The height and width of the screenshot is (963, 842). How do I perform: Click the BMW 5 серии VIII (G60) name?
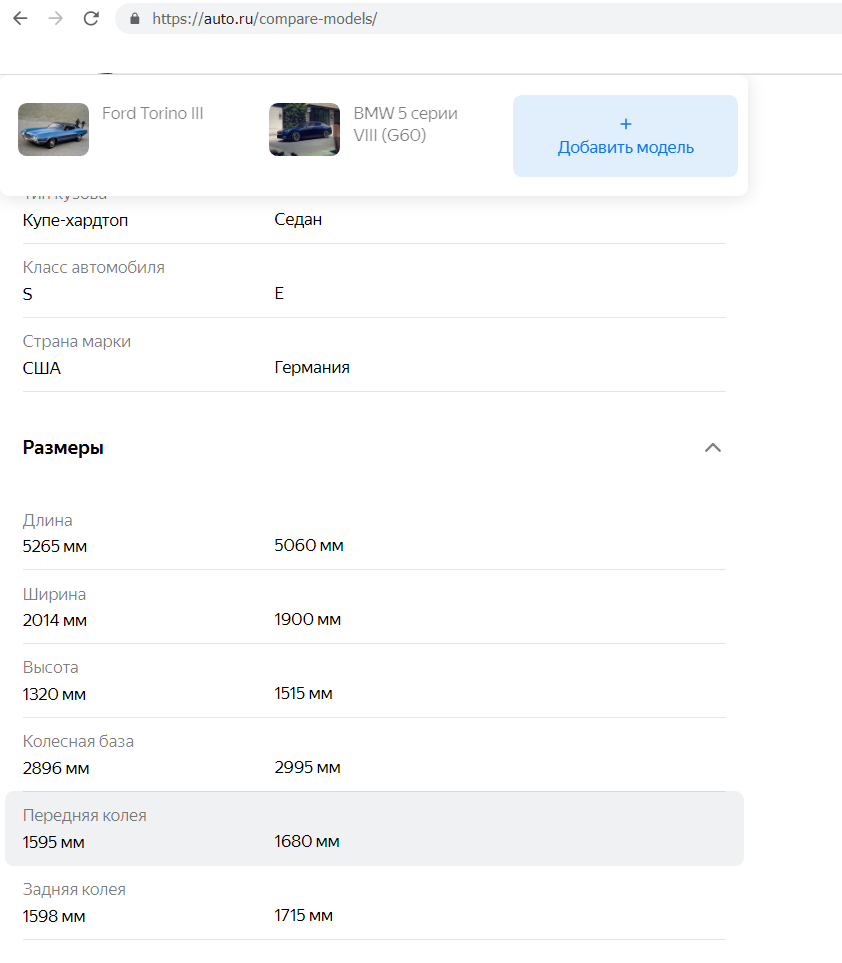point(405,124)
